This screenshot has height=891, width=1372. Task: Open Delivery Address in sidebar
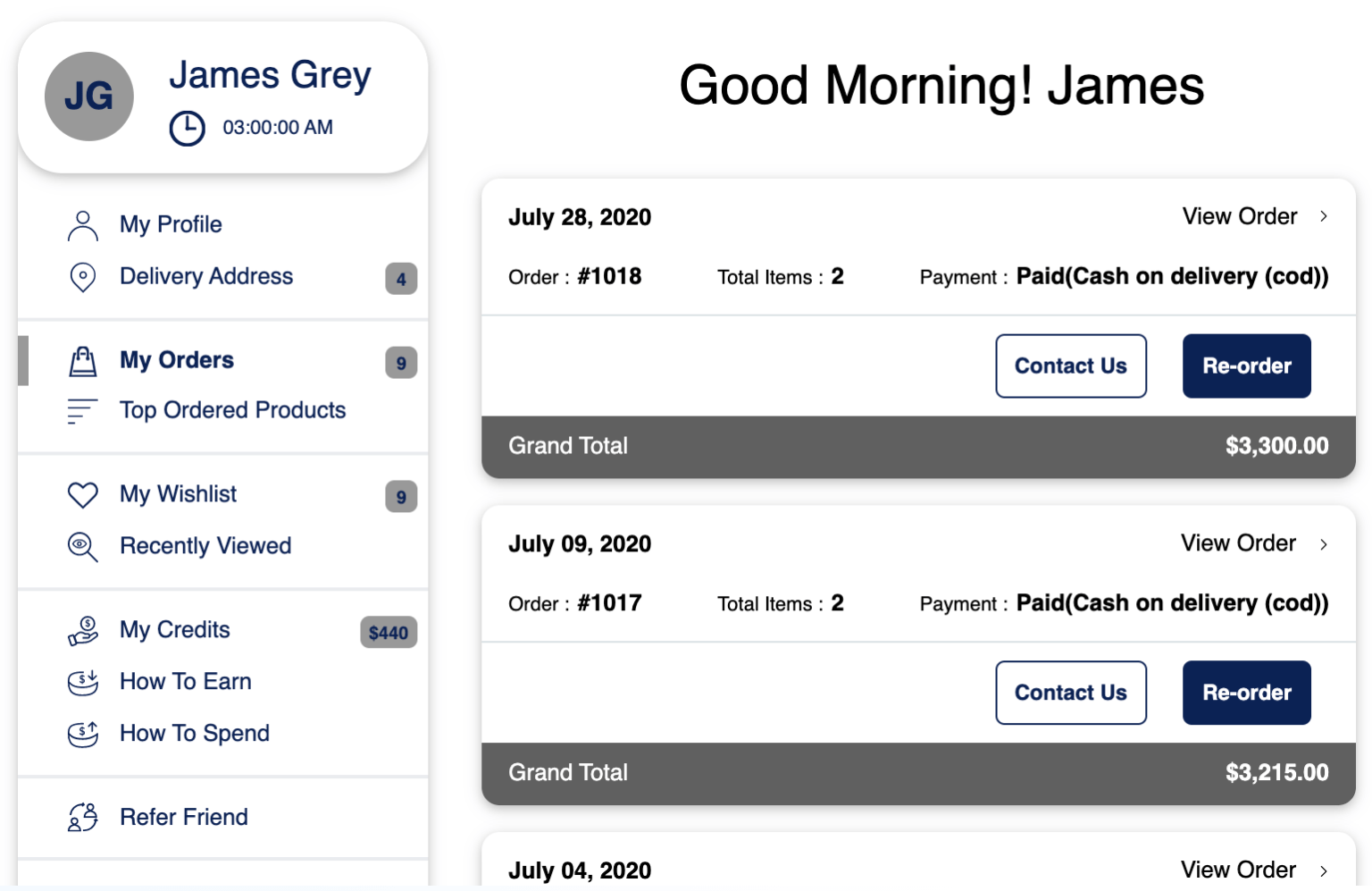click(206, 276)
